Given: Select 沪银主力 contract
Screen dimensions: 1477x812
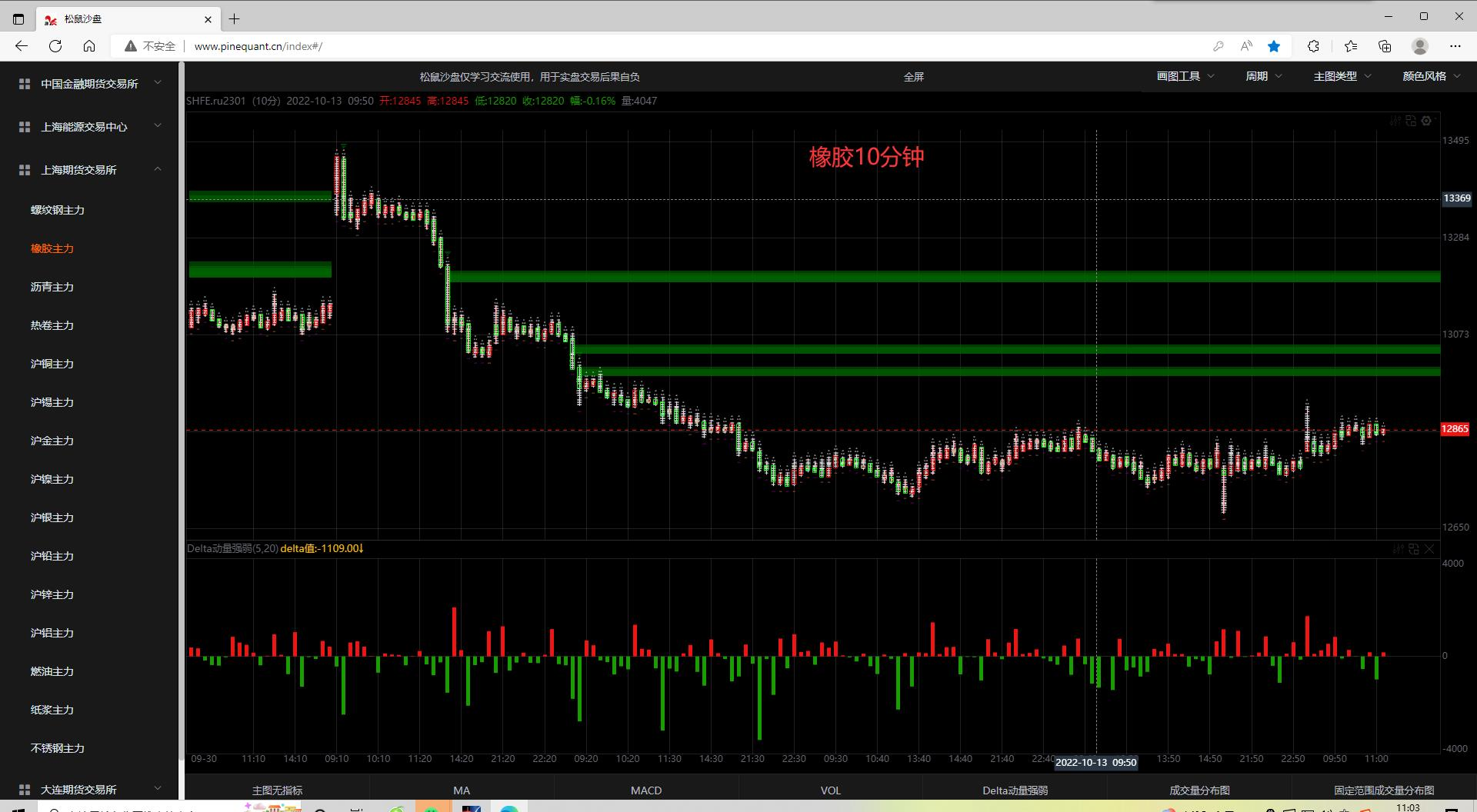Looking at the screenshot, I should (52, 517).
